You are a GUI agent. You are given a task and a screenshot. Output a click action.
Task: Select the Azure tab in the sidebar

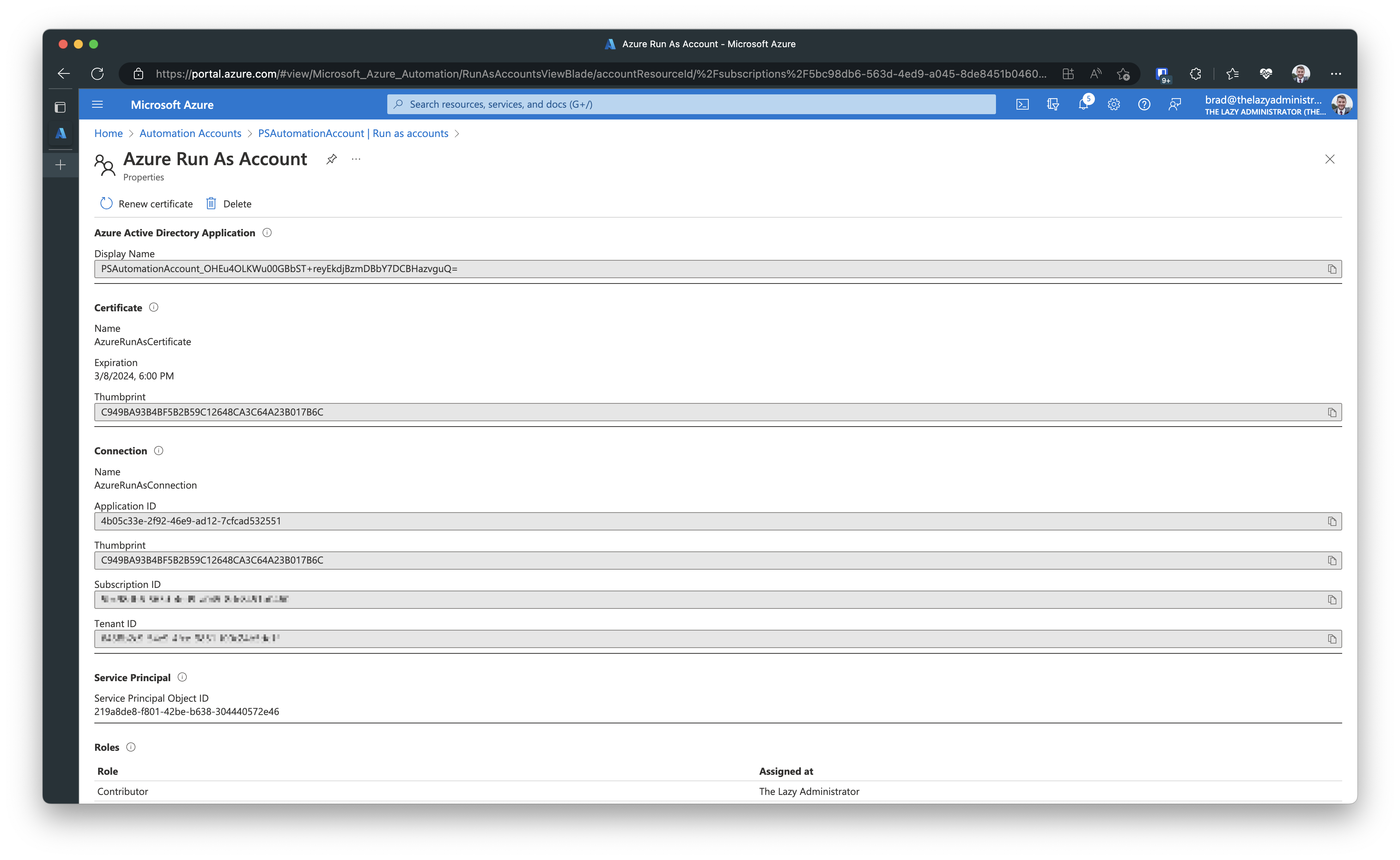point(61,134)
